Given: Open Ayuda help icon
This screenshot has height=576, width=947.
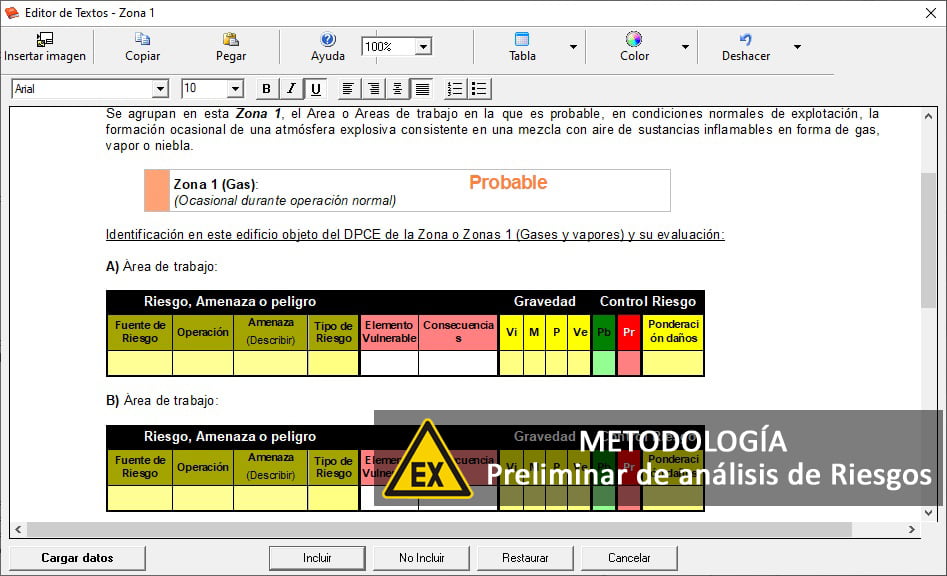Looking at the screenshot, I should click(x=328, y=39).
